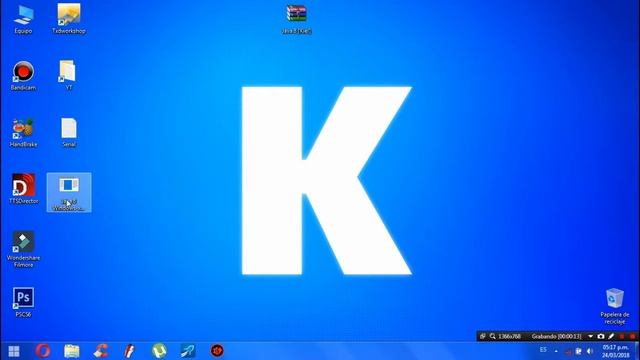Stop the recording with the red stop button
Screen dimensions: 640x360
point(632,336)
